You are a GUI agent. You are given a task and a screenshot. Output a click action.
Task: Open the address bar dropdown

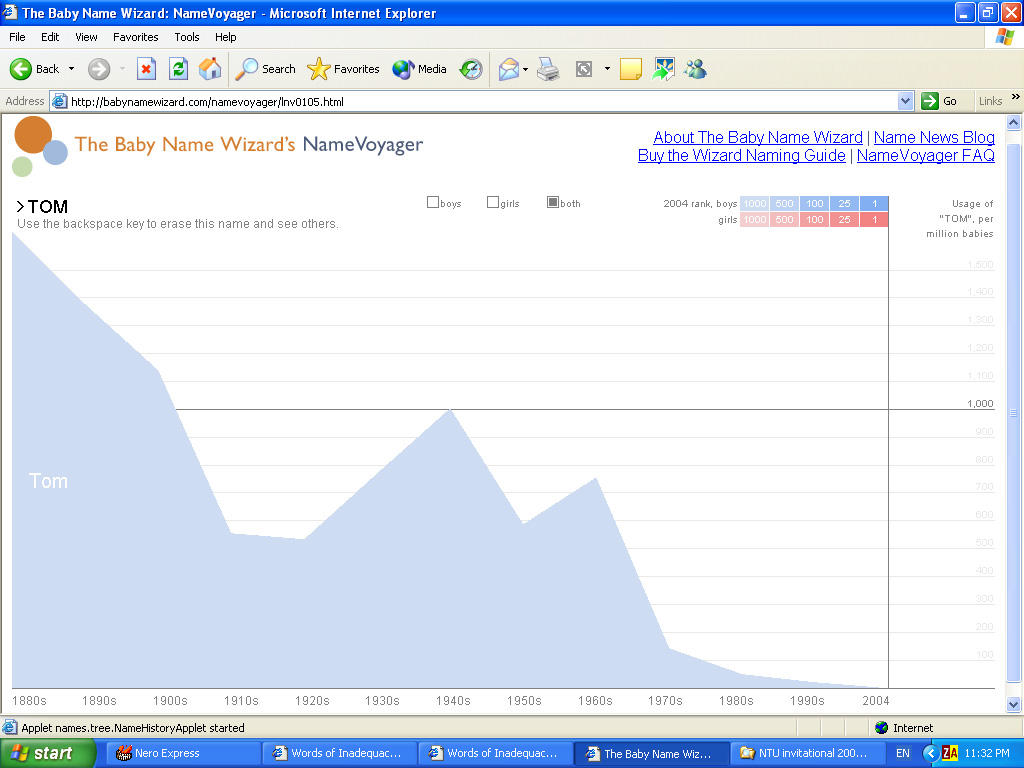(905, 101)
